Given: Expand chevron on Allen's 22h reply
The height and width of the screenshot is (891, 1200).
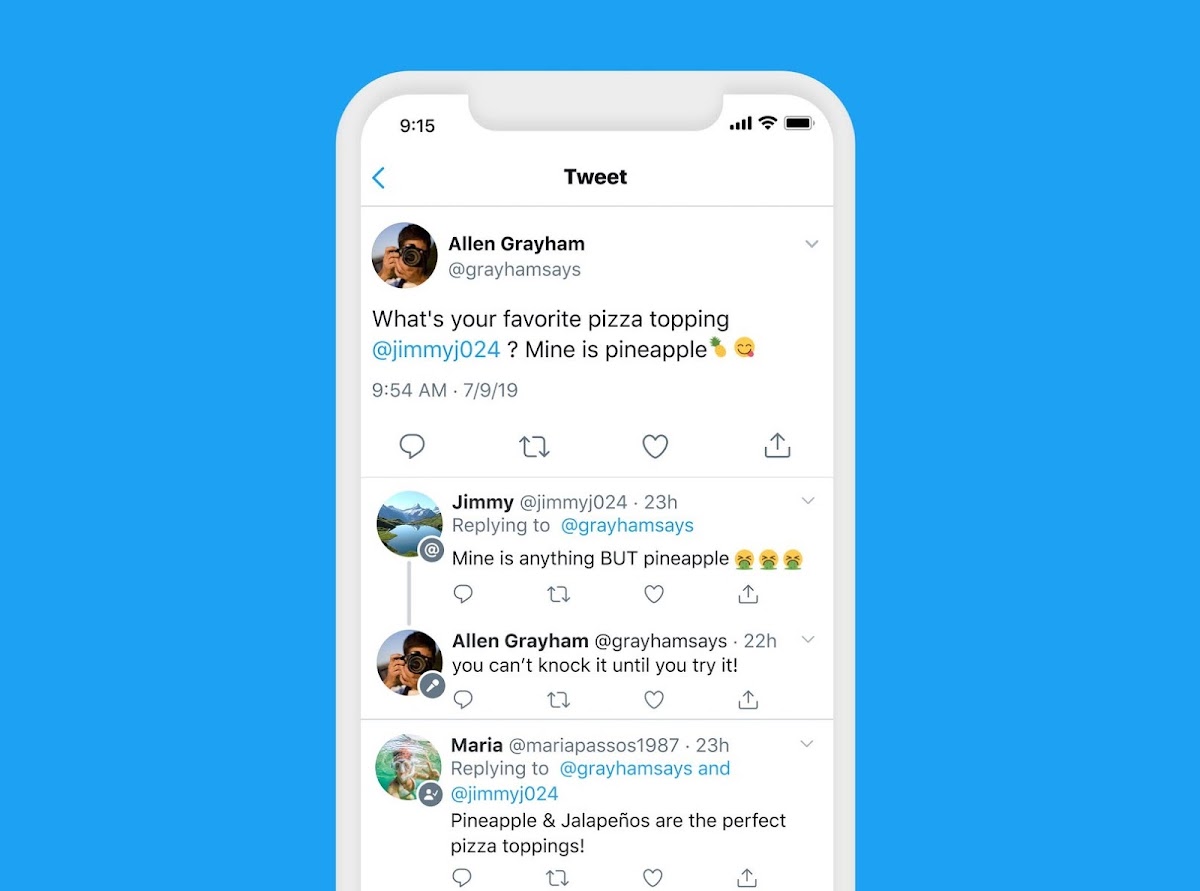Looking at the screenshot, I should [808, 640].
